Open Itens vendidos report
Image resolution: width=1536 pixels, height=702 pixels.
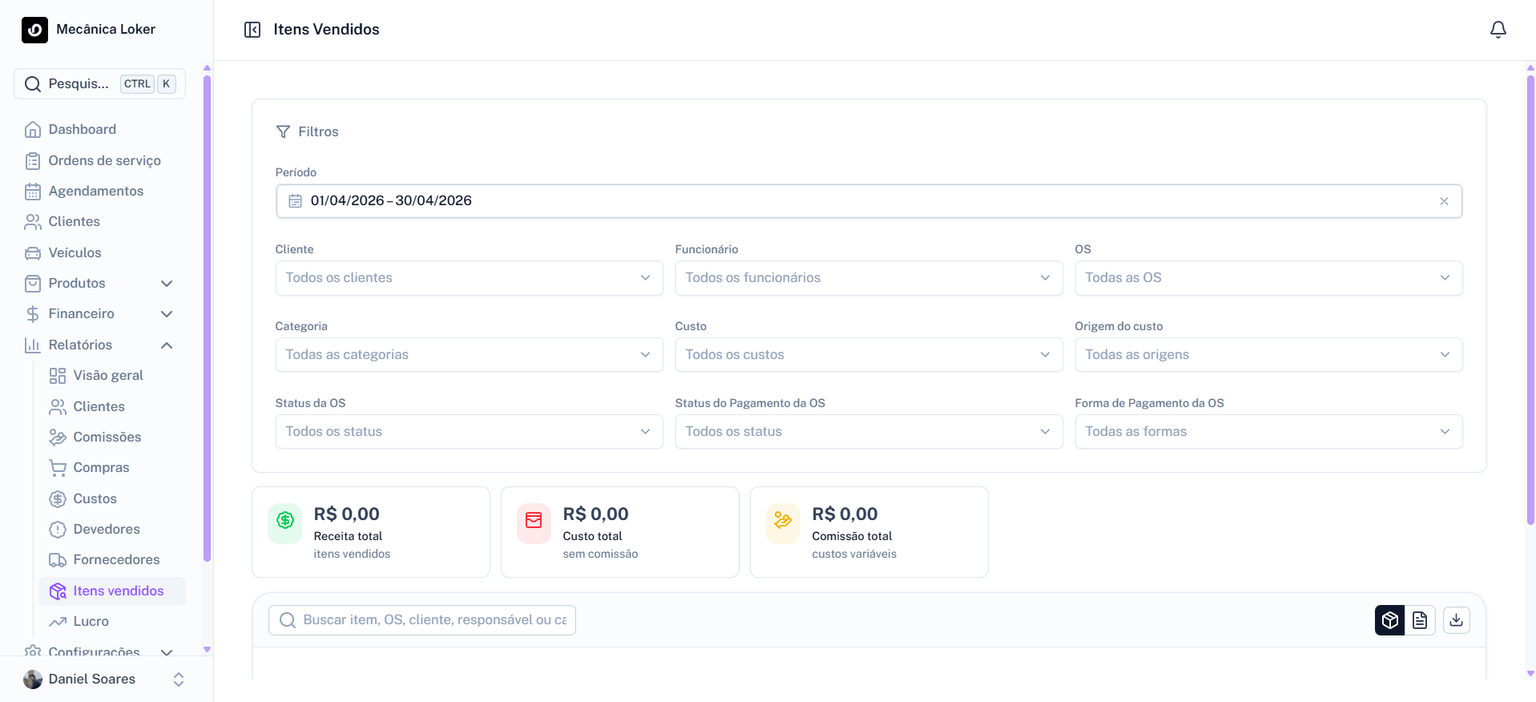click(x=112, y=591)
